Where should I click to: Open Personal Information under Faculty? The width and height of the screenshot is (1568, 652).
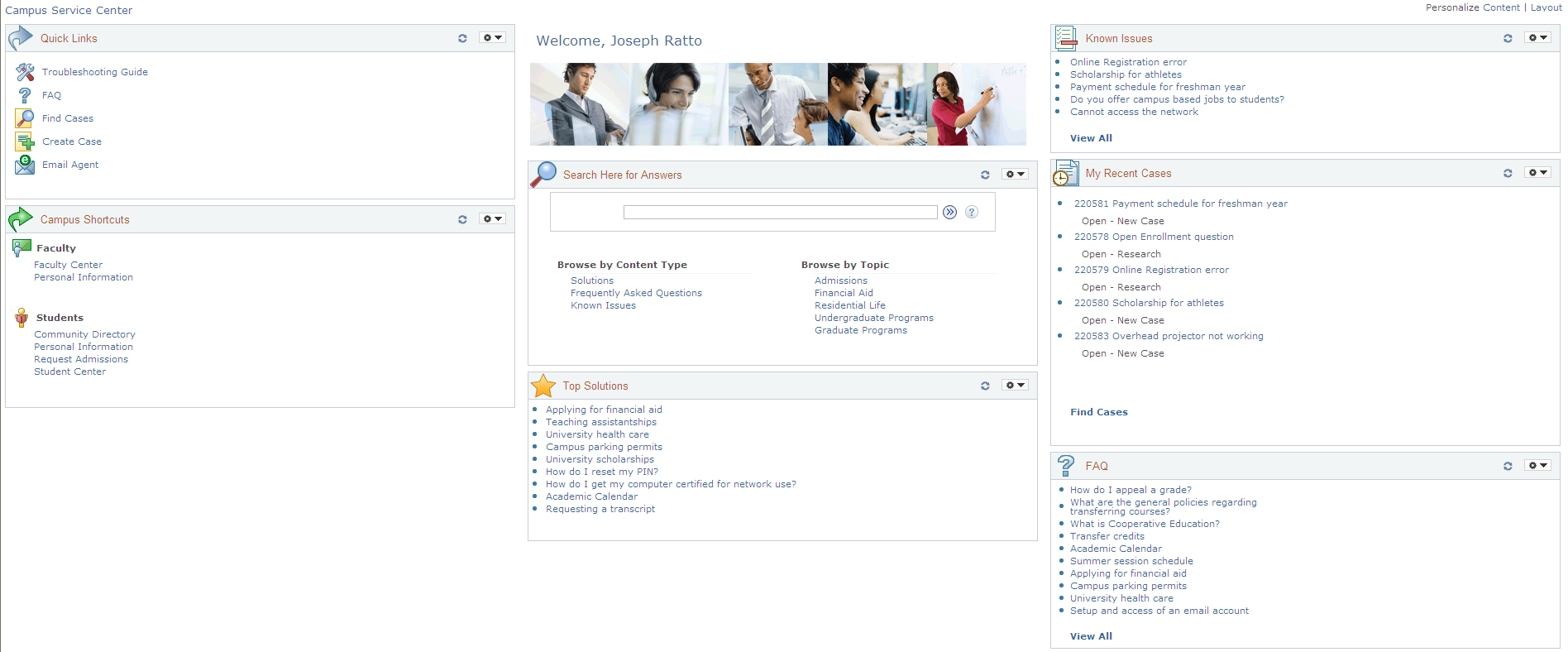point(84,277)
